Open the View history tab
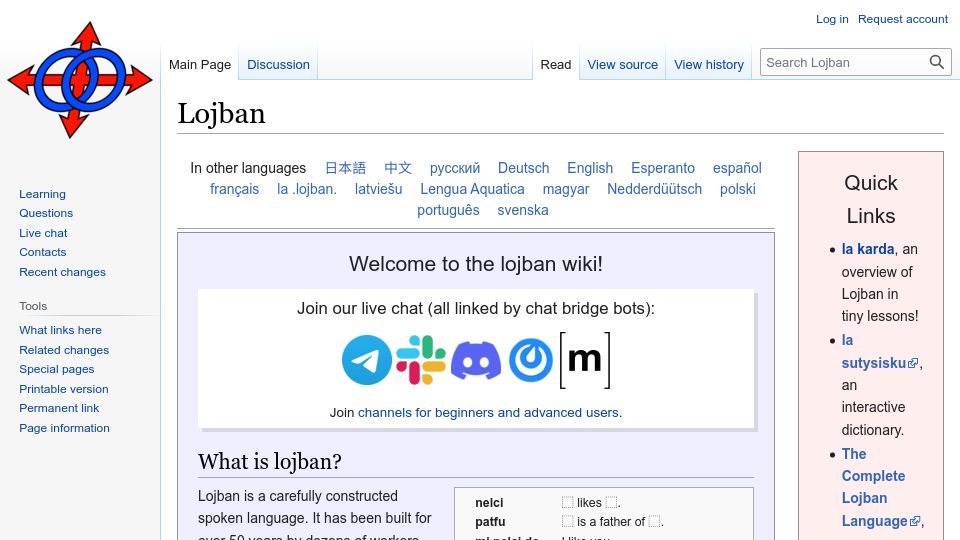Image resolution: width=960 pixels, height=540 pixels. [x=709, y=64]
